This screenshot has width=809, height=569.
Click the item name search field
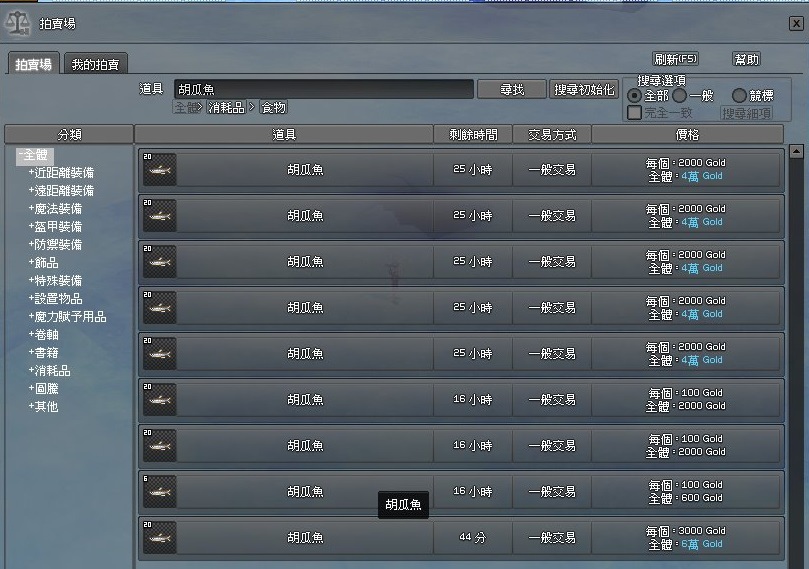coord(323,89)
